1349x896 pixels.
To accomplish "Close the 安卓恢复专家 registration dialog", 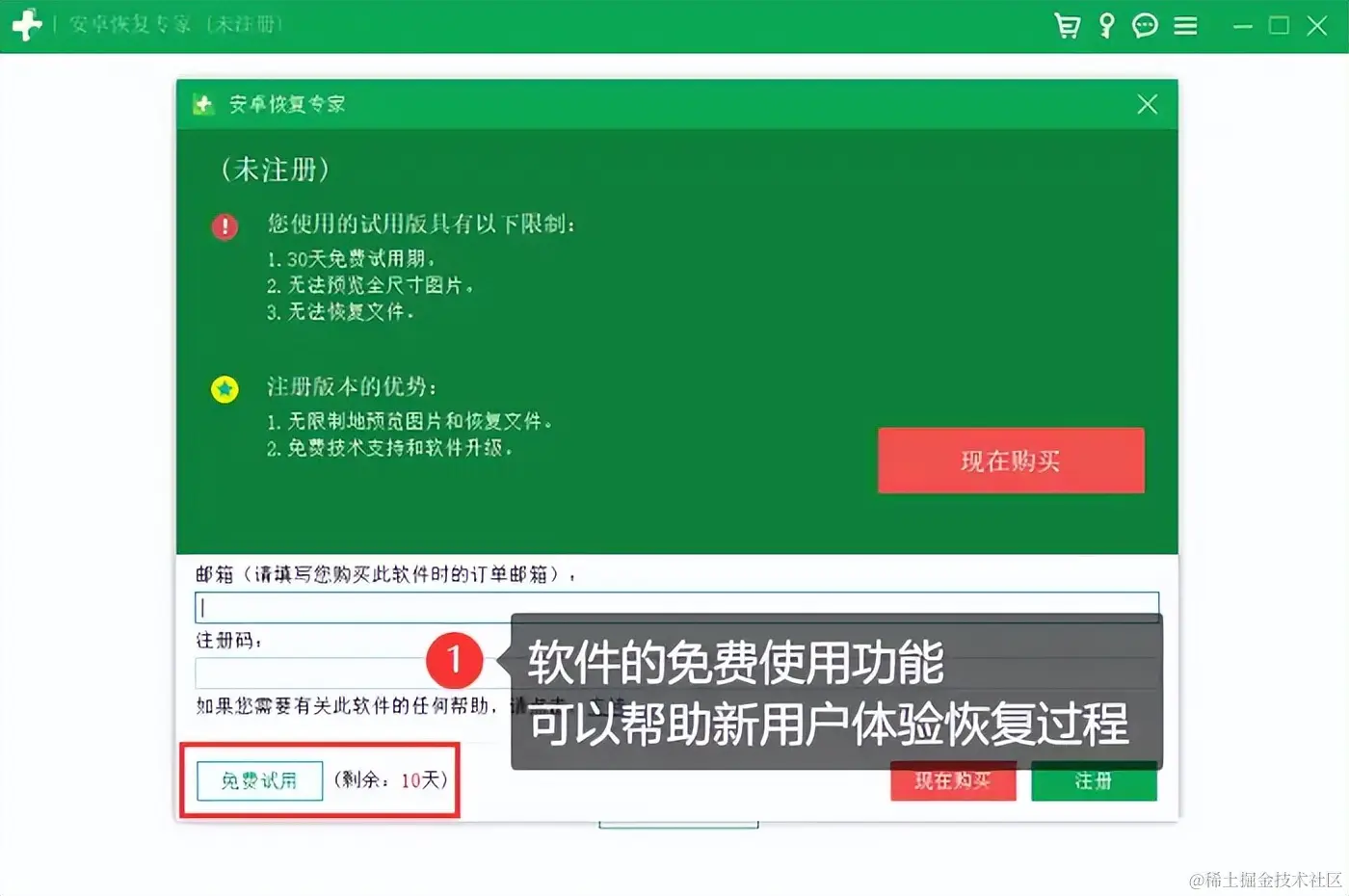I will 1147,104.
